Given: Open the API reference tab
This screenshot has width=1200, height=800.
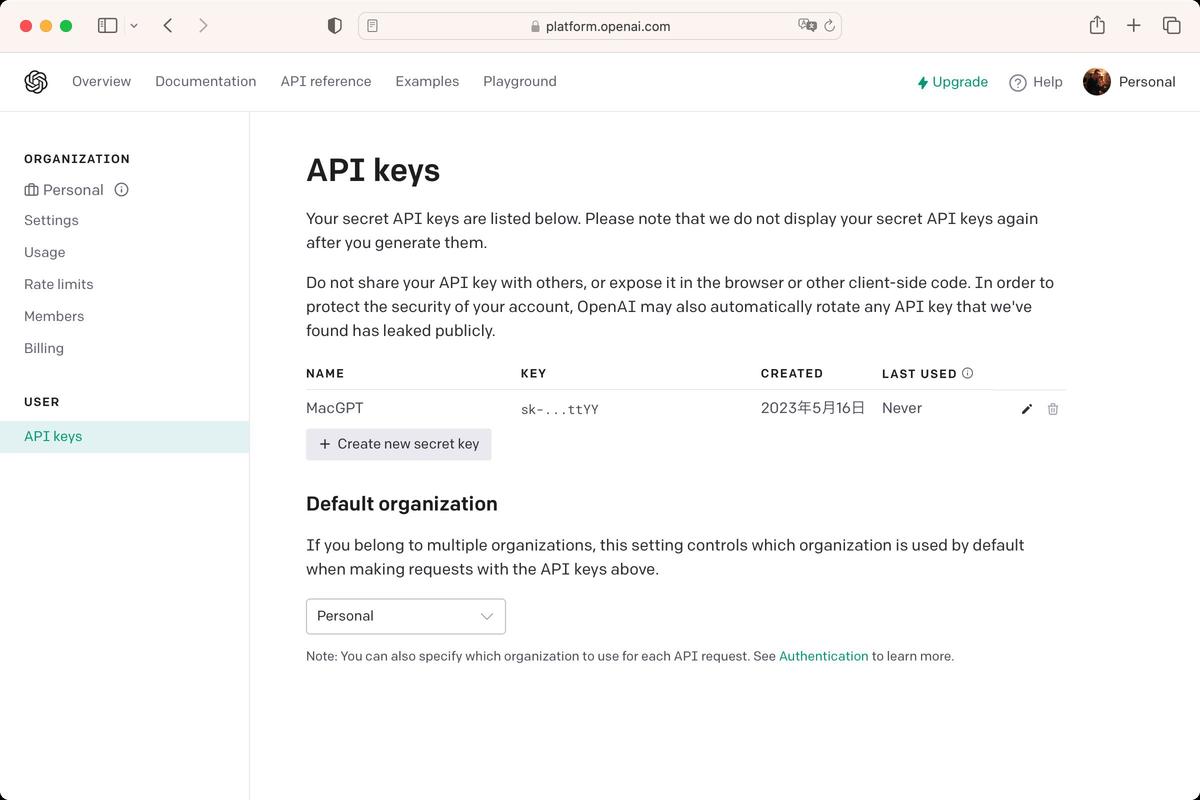Looking at the screenshot, I should [x=326, y=82].
